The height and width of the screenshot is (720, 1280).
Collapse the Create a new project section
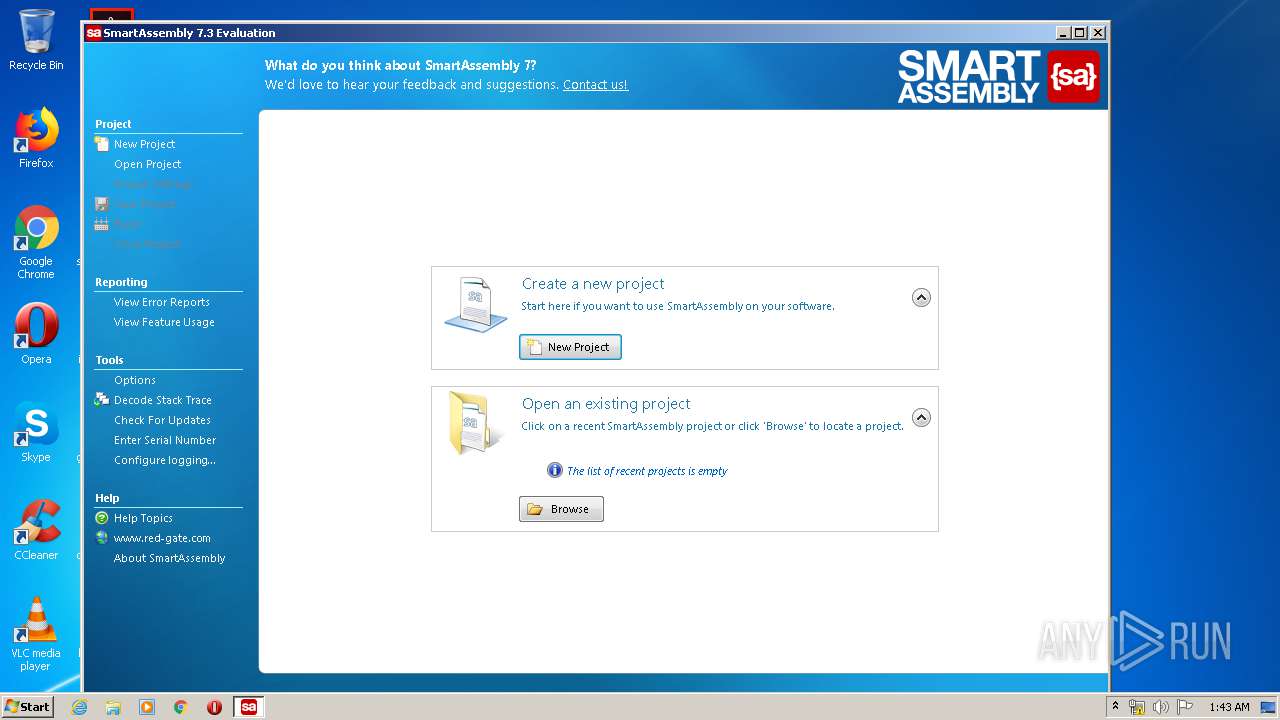coord(921,297)
